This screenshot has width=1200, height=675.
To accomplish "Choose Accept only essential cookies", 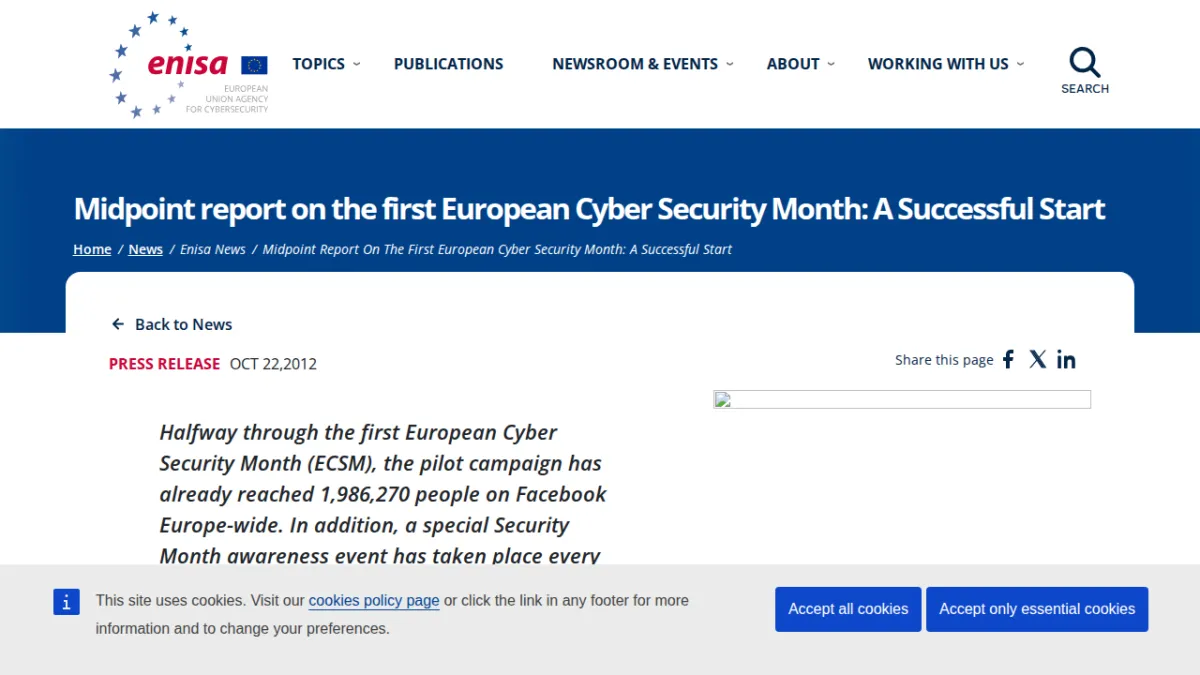I will click(x=1037, y=609).
